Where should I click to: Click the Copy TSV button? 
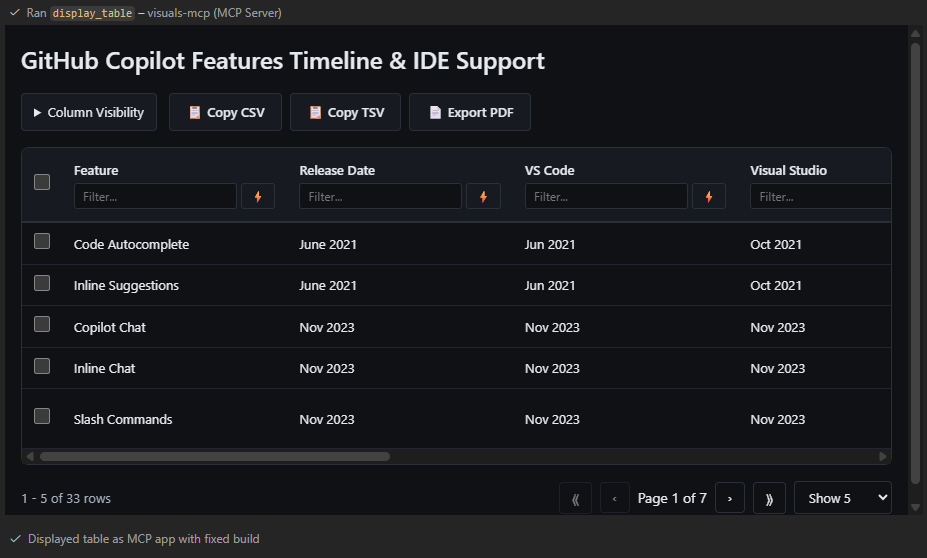[345, 112]
